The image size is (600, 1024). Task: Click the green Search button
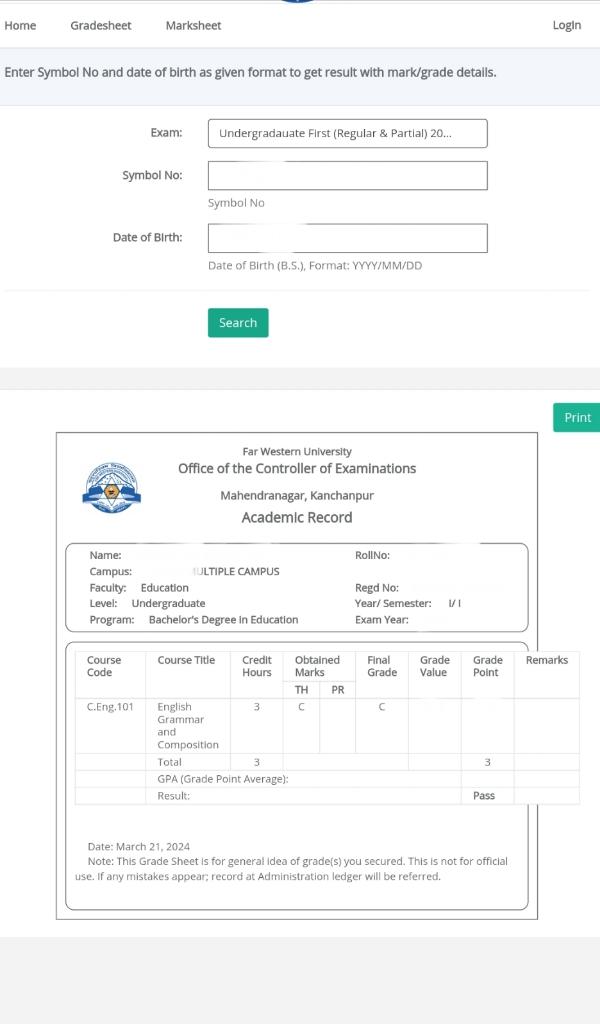pyautogui.click(x=238, y=323)
